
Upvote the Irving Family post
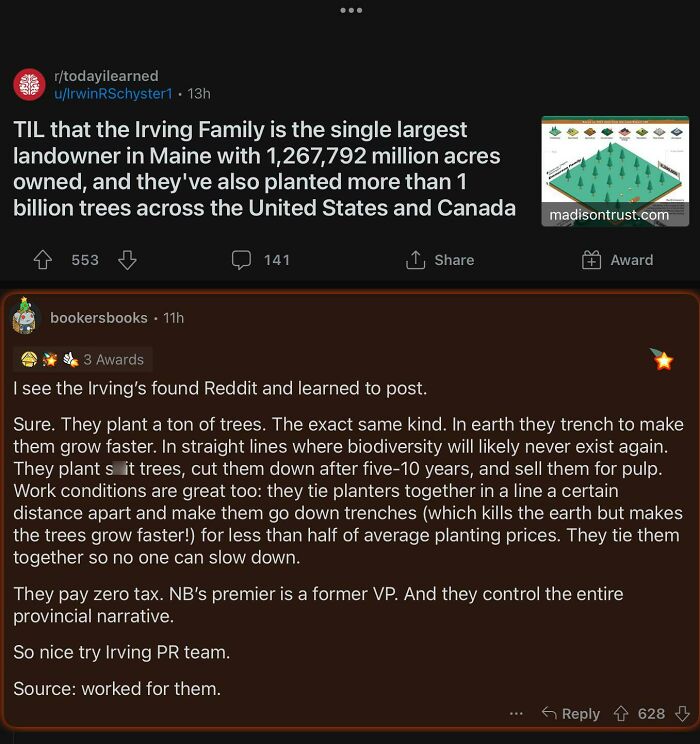[43, 260]
